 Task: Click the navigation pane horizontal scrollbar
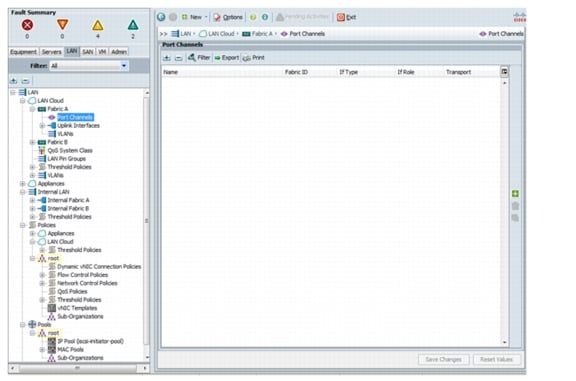point(78,368)
